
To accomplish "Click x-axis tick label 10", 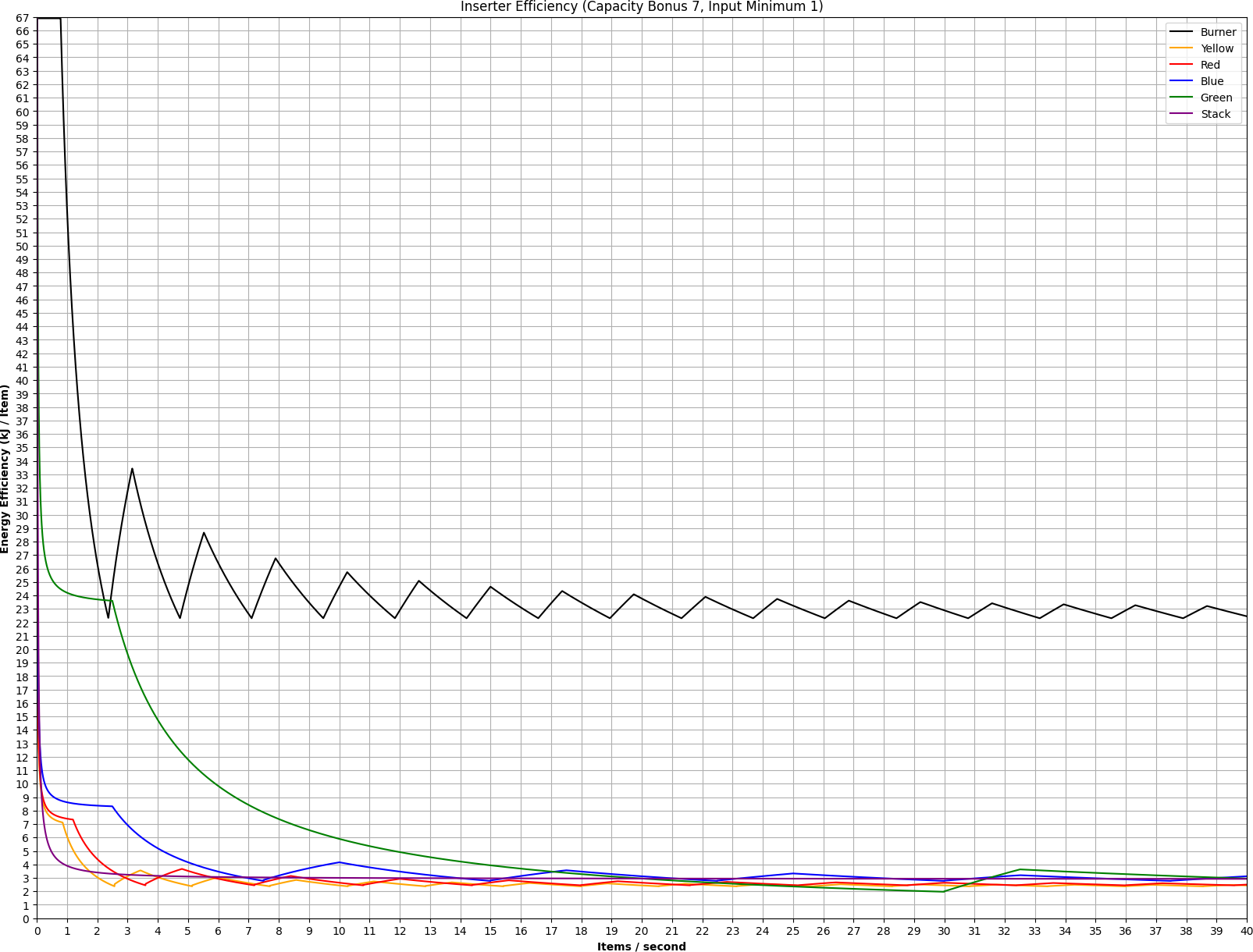I will pos(339,931).
